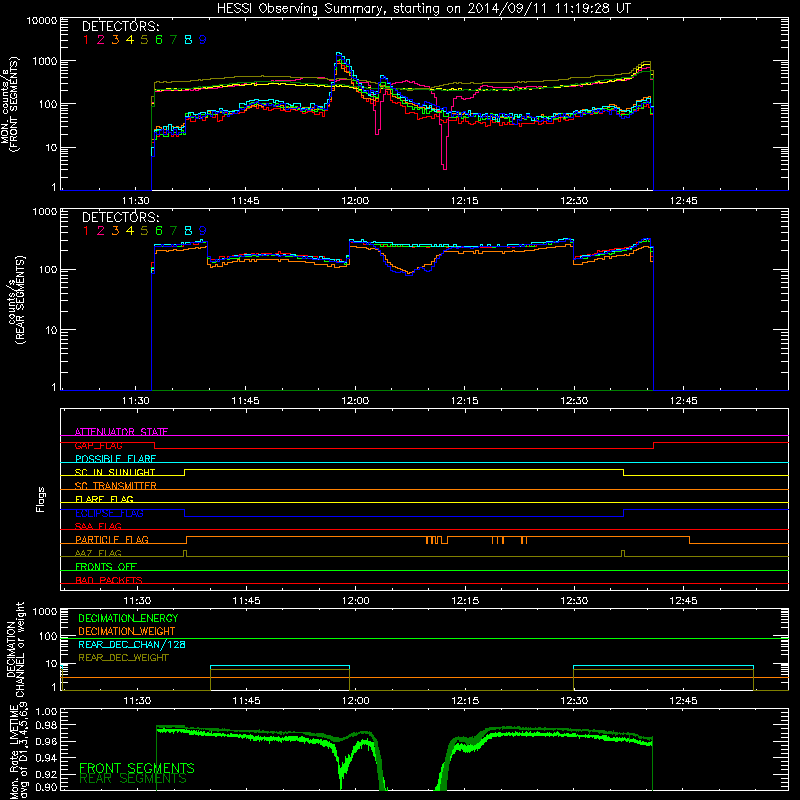Click the flag label just above FRONTS_OFF
The height and width of the screenshot is (800, 800).
point(98,553)
